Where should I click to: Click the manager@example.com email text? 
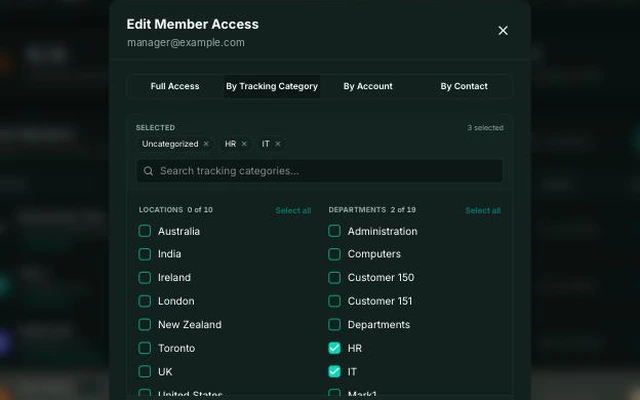coord(186,42)
